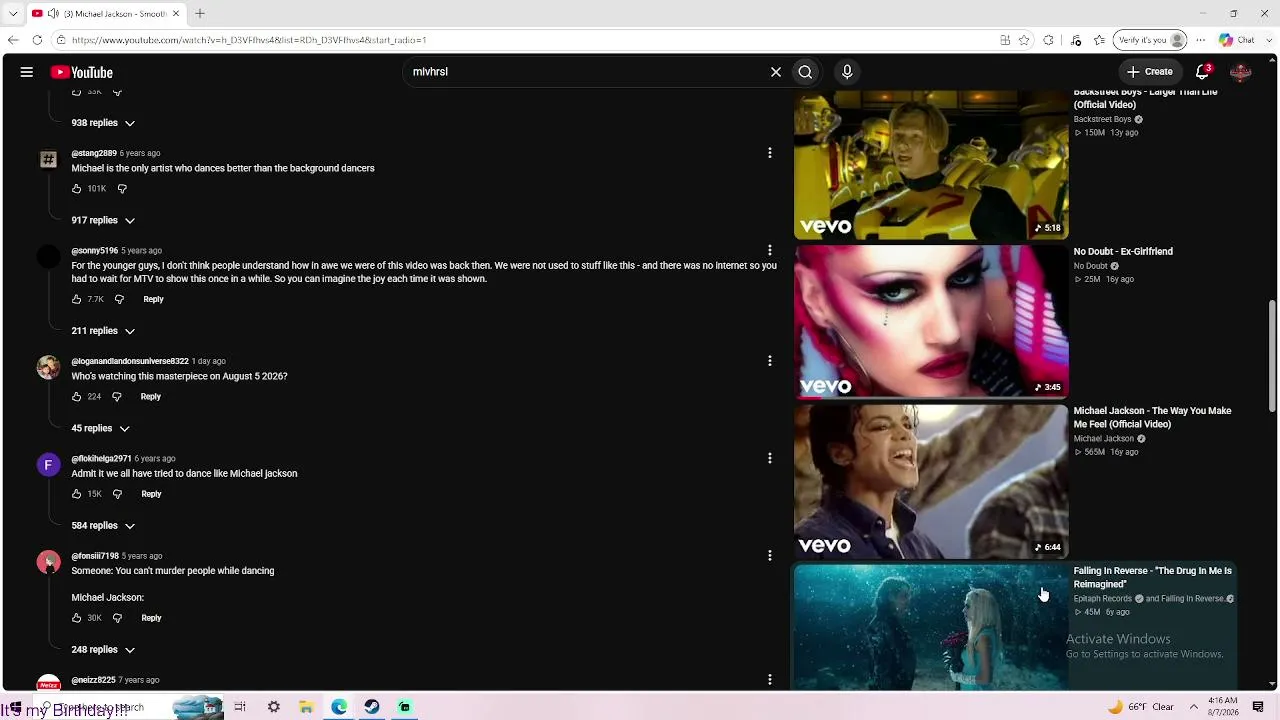The height and width of the screenshot is (720, 1280).
Task: Expand the 917 replies thread
Action: [x=103, y=220]
